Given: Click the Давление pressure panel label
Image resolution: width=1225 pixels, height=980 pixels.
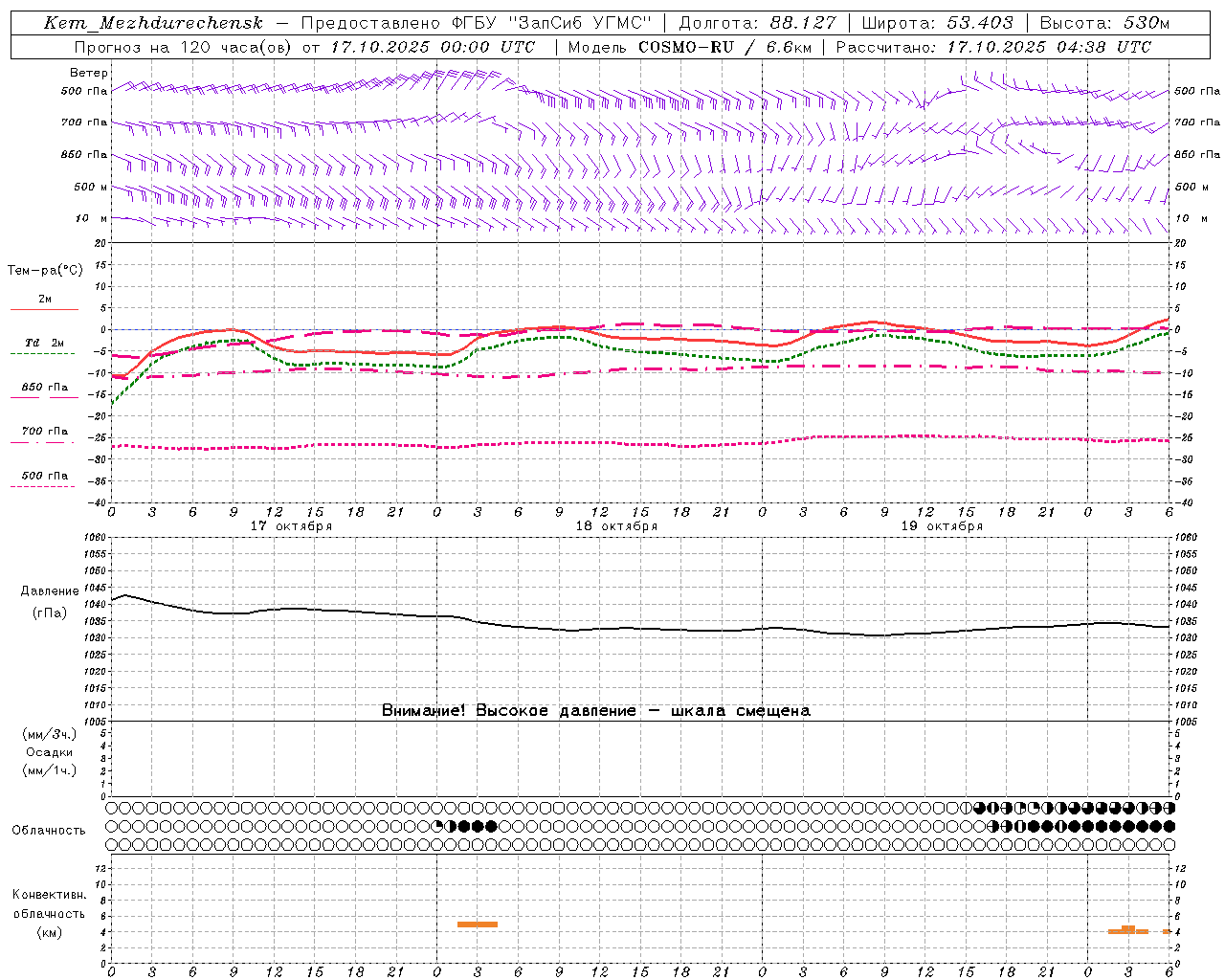Looking at the screenshot, I should coord(50,591).
